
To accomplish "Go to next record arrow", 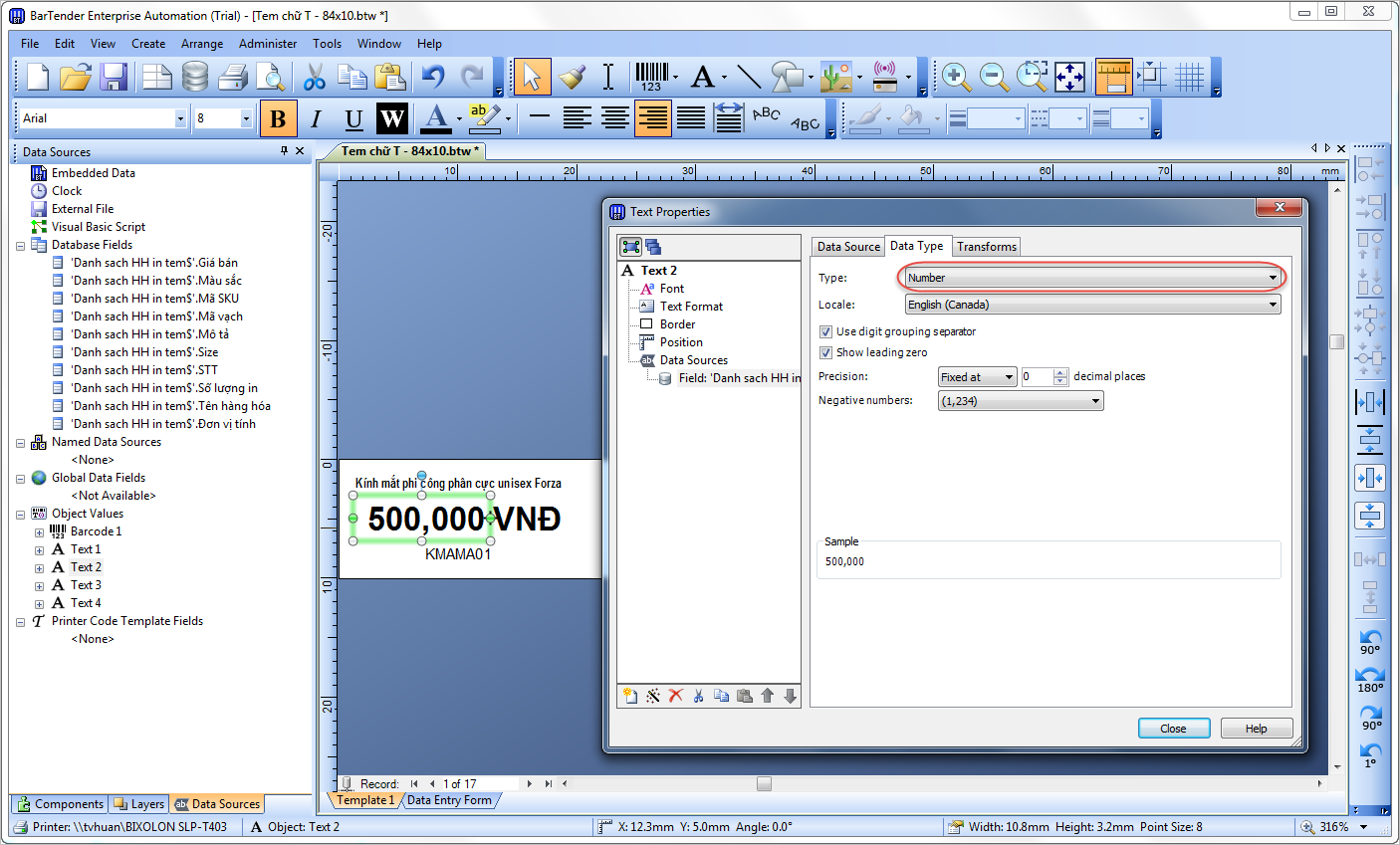I will 530,784.
